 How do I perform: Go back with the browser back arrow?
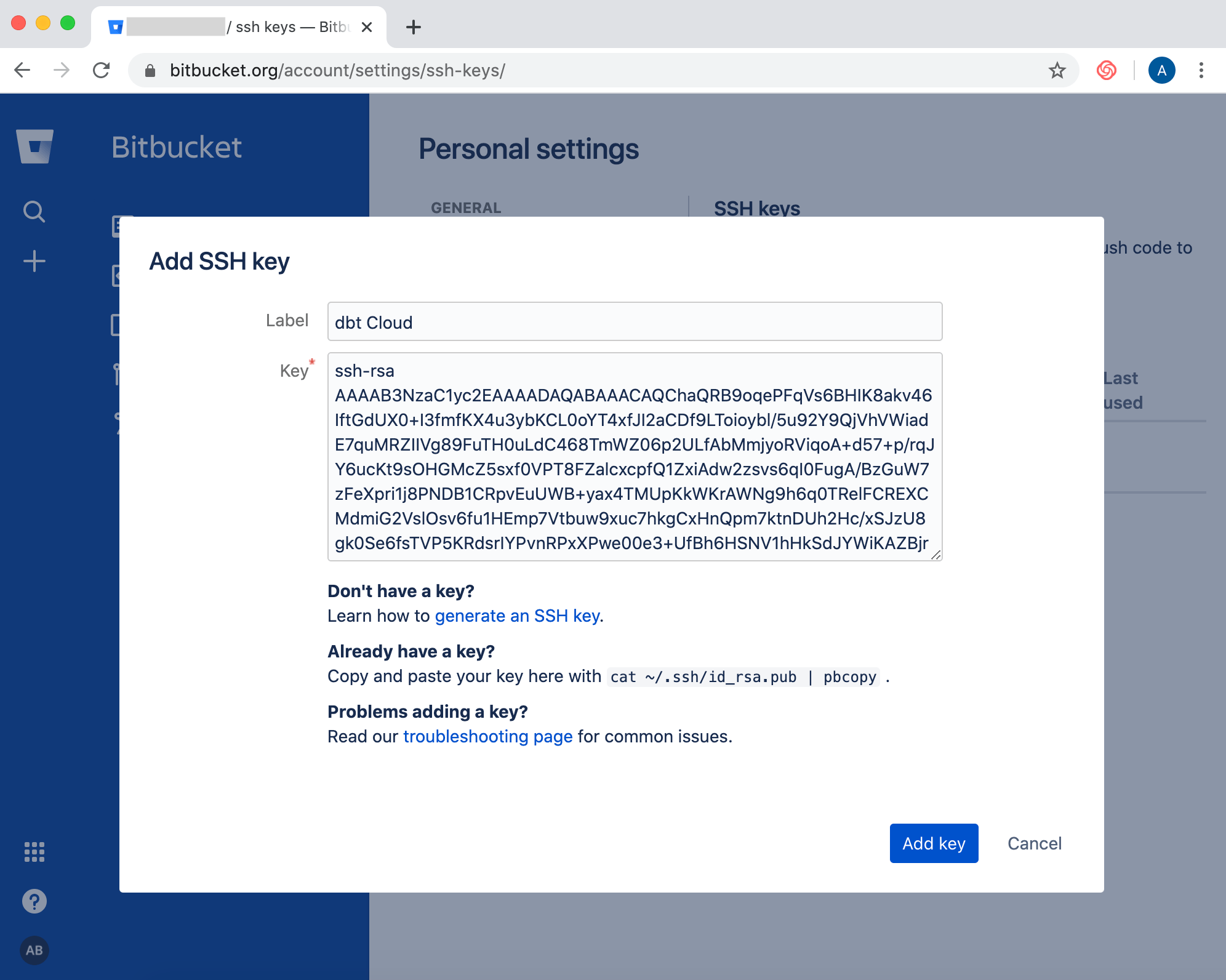point(22,70)
